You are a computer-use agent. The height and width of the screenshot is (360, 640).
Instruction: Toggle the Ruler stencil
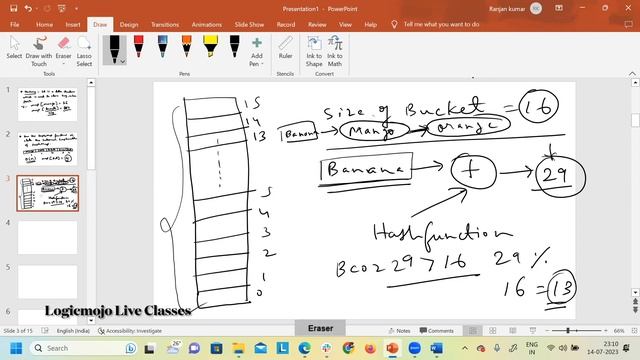(x=285, y=48)
